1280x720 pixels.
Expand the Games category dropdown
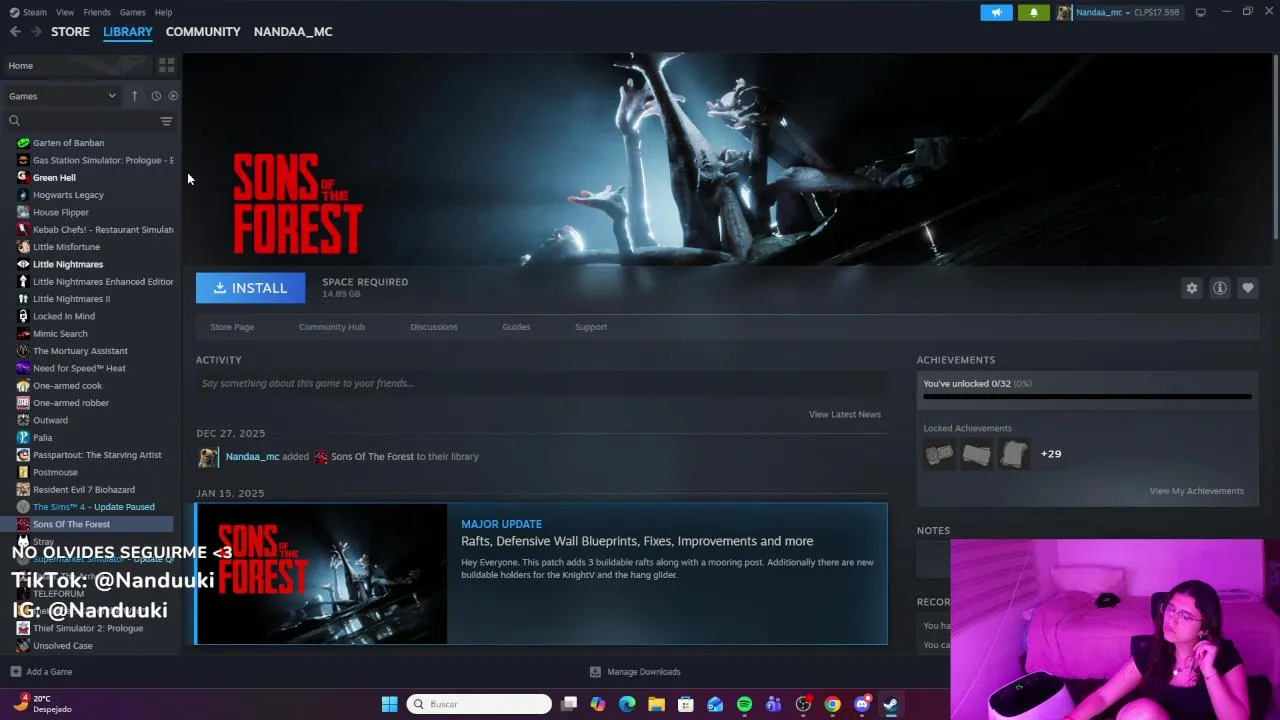click(62, 96)
